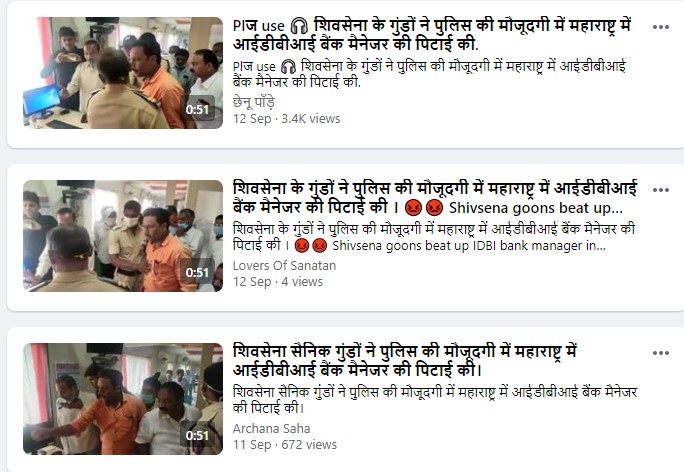Click '12 Sep · 4 views' info

pyautogui.click(x=278, y=282)
